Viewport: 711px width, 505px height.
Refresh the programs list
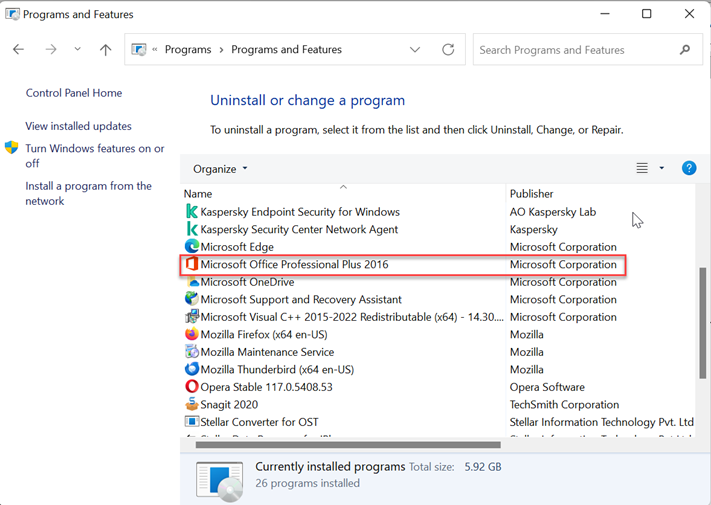[448, 49]
